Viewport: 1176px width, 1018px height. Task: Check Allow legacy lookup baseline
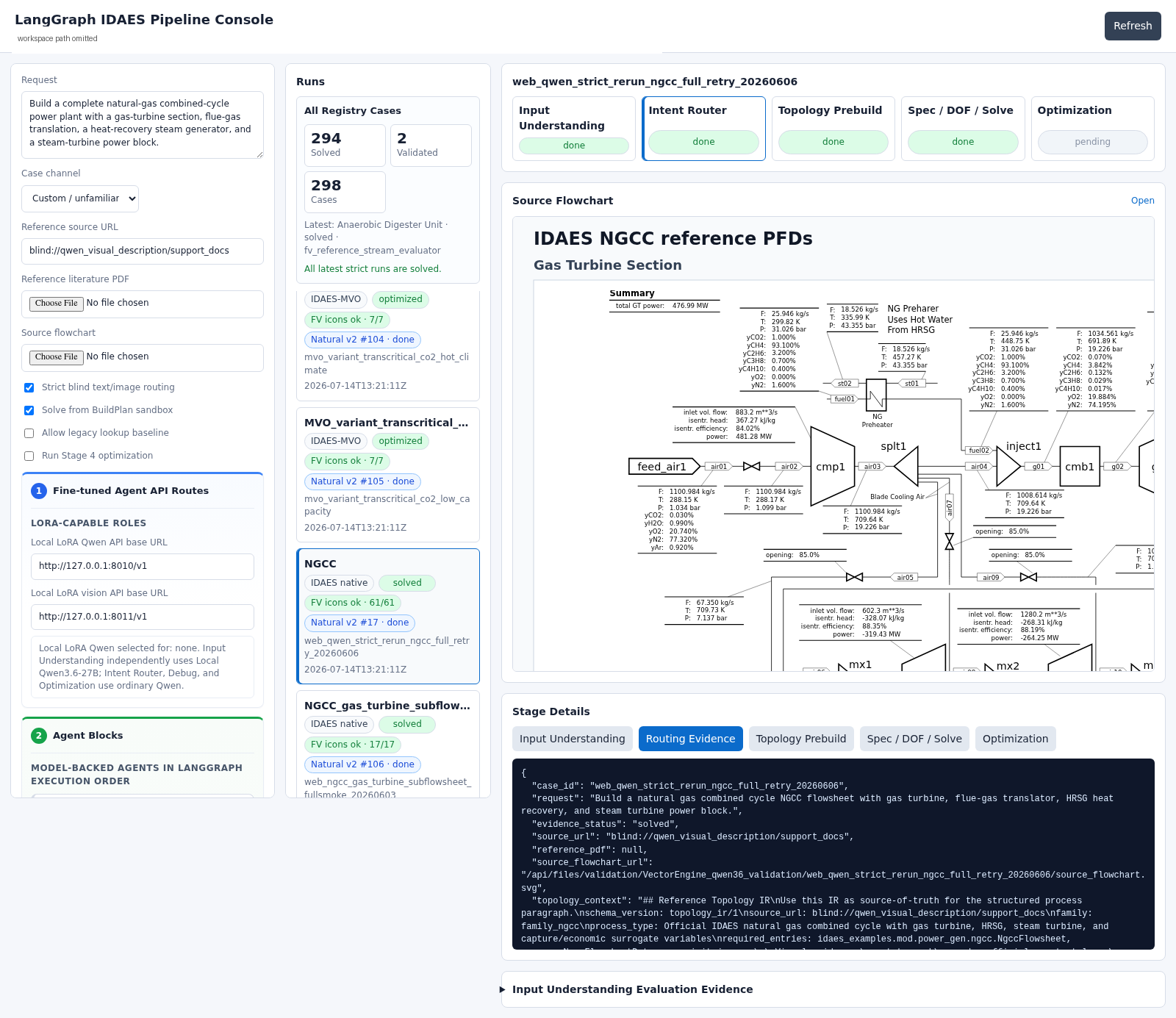[x=29, y=433]
